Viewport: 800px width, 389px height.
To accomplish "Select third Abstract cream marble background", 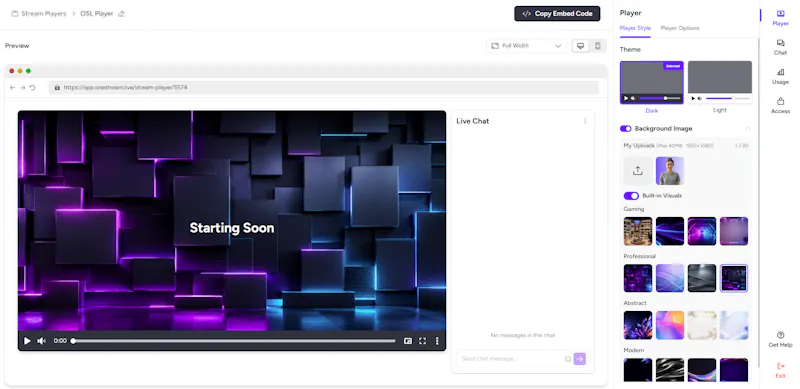I will 702,325.
